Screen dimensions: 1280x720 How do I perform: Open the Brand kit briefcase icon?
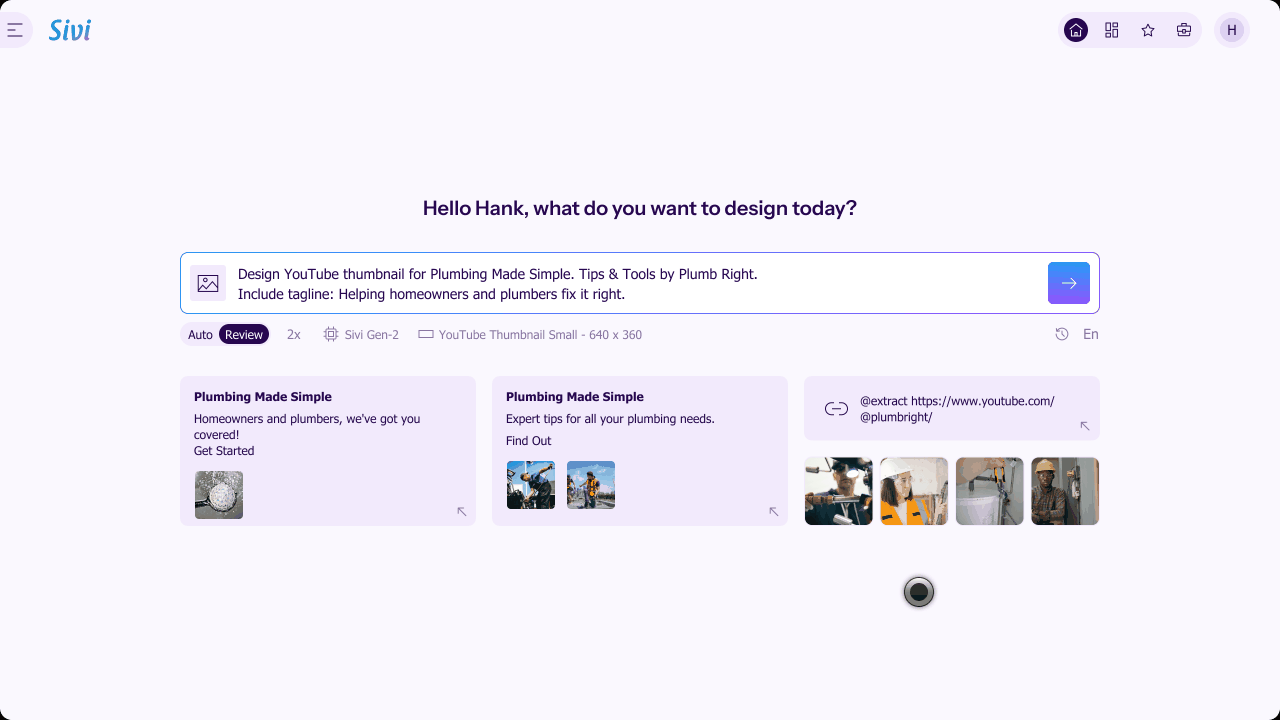tap(1183, 30)
